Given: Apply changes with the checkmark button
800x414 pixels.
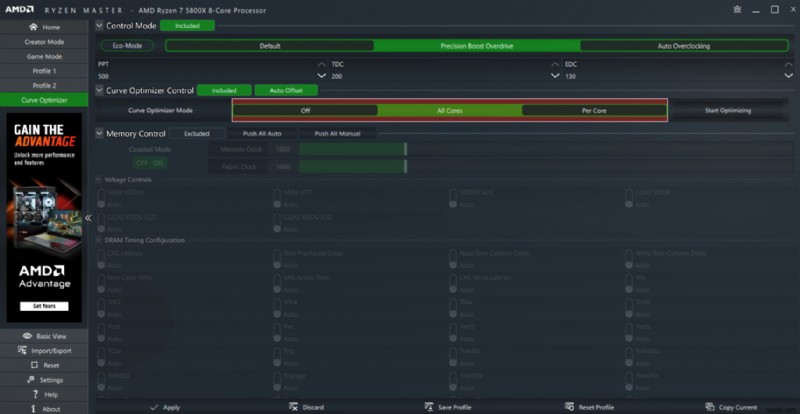Looking at the screenshot, I should 165,407.
